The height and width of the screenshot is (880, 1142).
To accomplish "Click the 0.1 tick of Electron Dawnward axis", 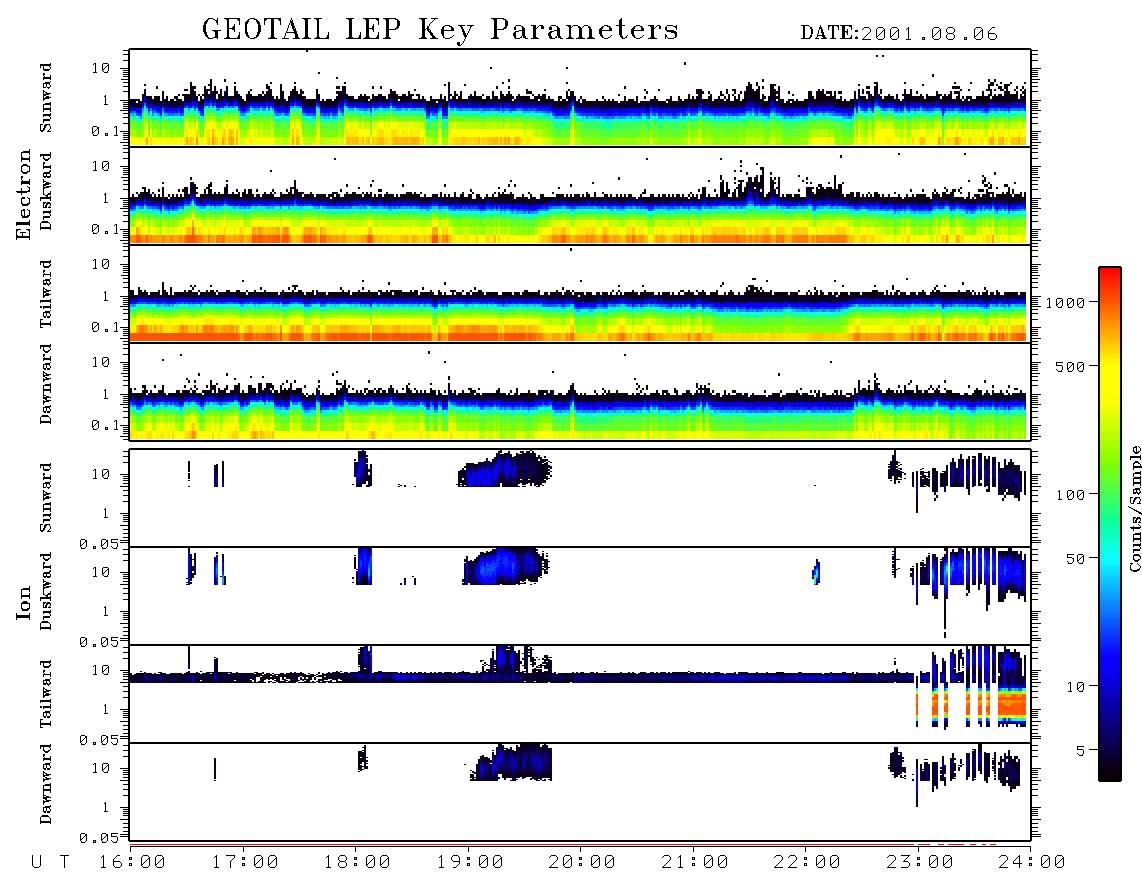I will click(105, 425).
